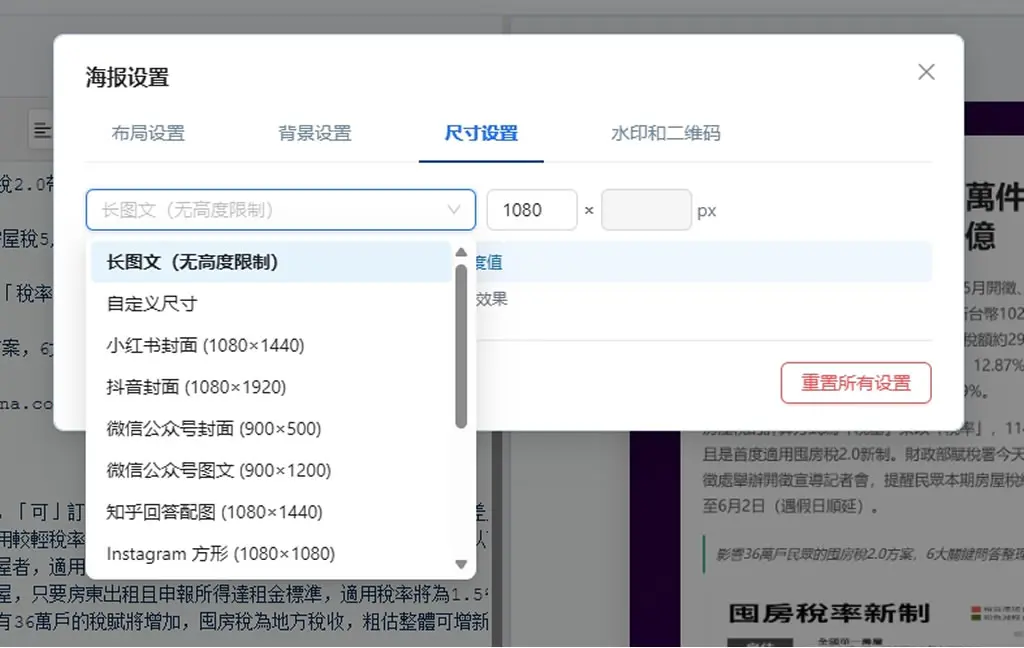Click the scroll up arrow in dropdown list
This screenshot has height=648, width=1024.
coord(461,252)
